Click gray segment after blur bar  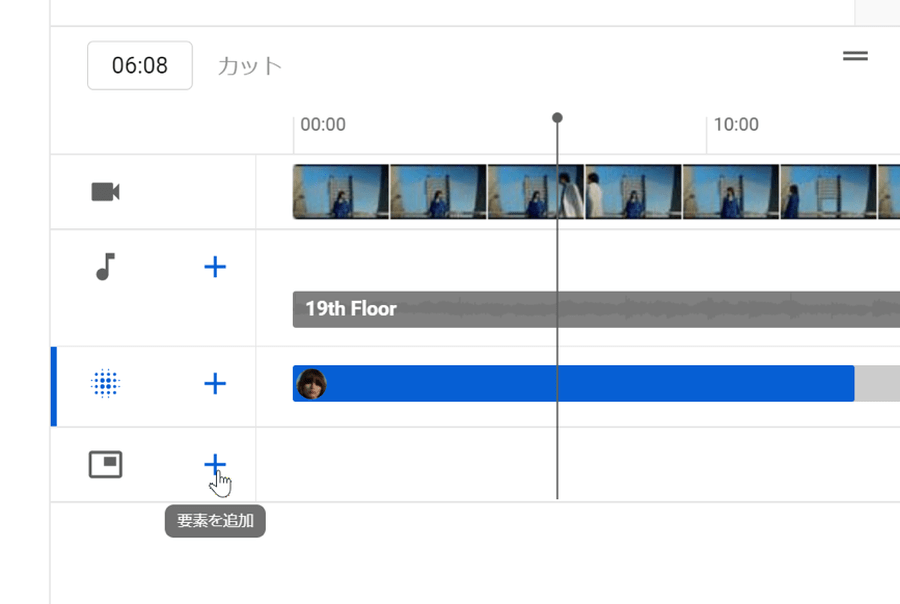coord(877,384)
